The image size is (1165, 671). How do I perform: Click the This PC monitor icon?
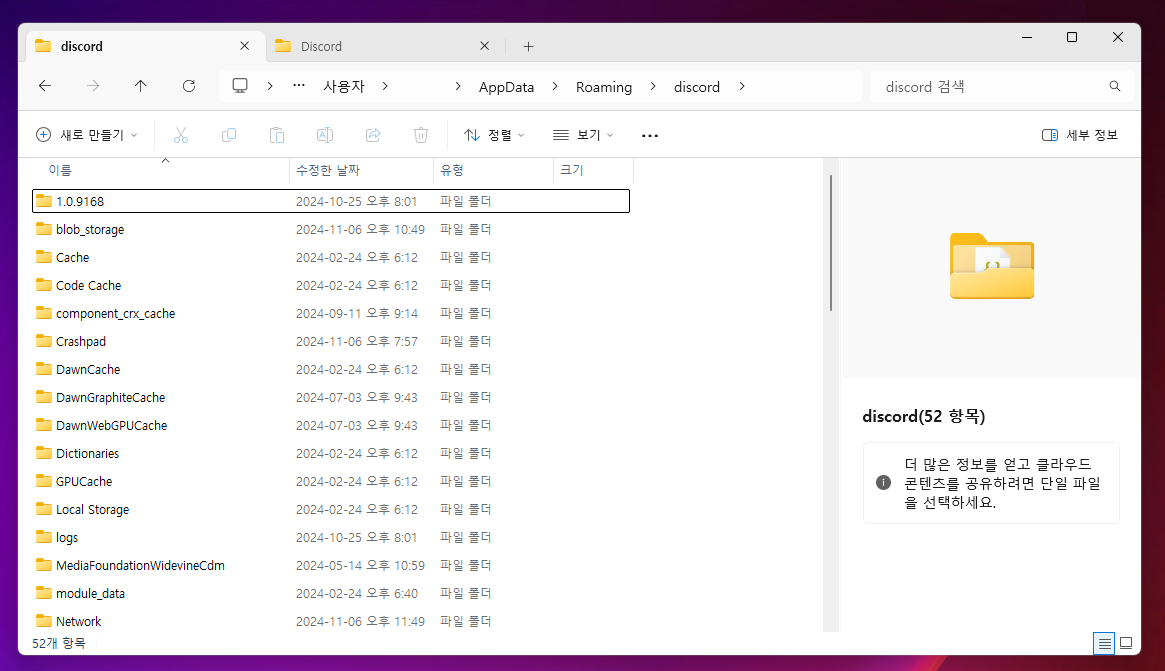click(x=240, y=86)
